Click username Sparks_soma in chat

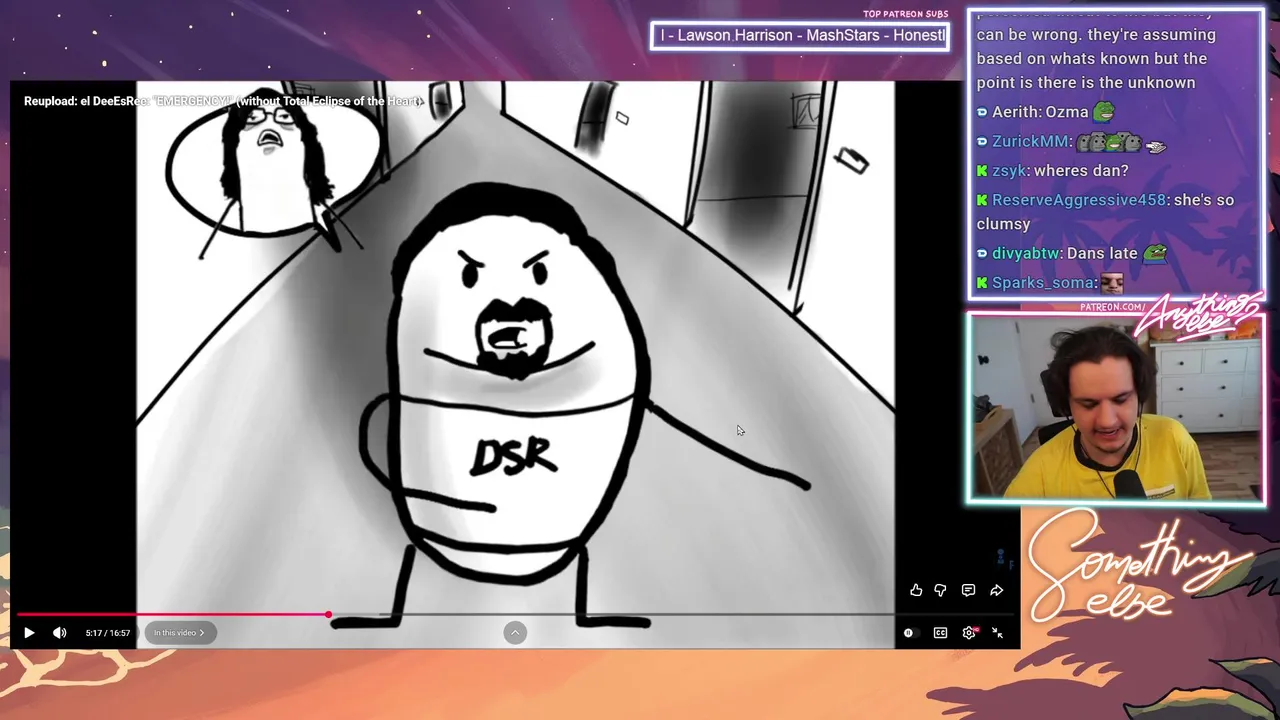(1043, 283)
